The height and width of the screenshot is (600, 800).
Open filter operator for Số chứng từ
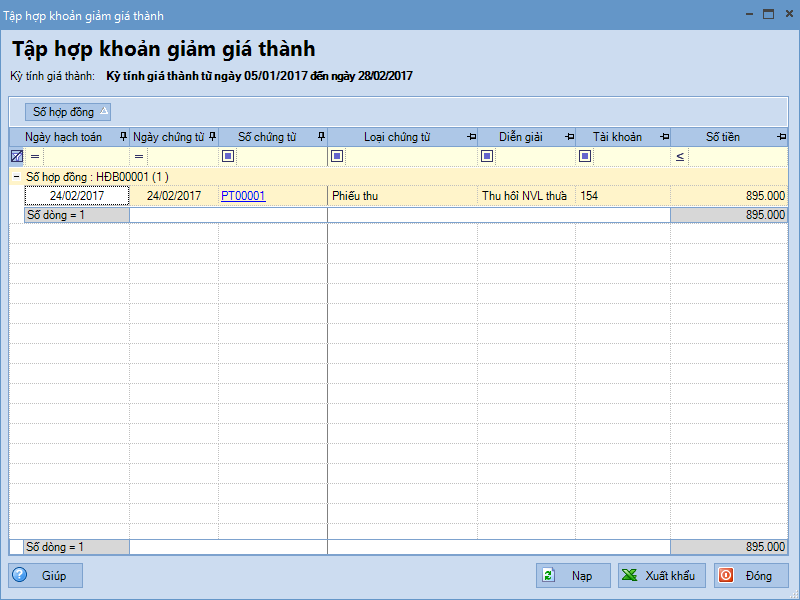coord(228,156)
